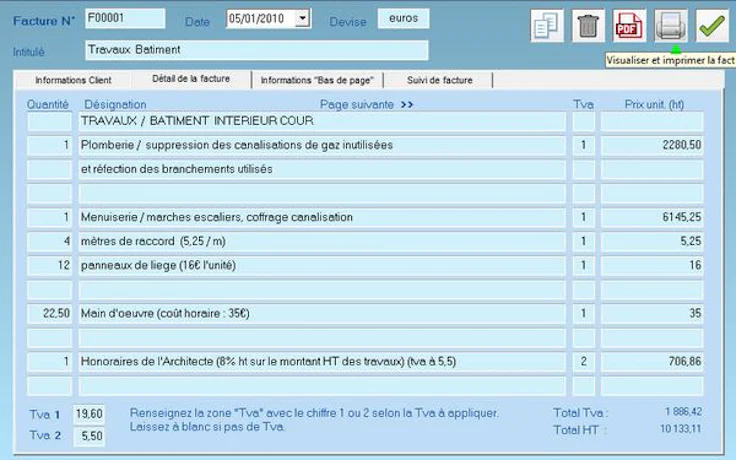
Task: Click the duplicate invoice copy icon
Action: 547,26
